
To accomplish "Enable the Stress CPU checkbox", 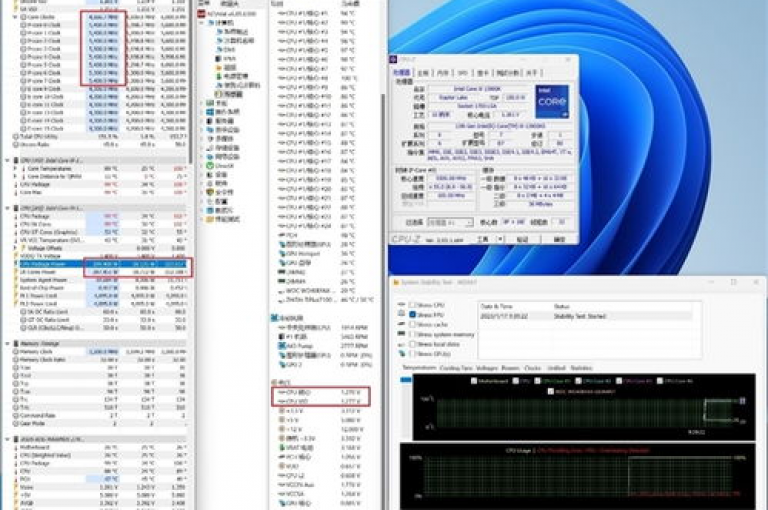I will pyautogui.click(x=412, y=305).
